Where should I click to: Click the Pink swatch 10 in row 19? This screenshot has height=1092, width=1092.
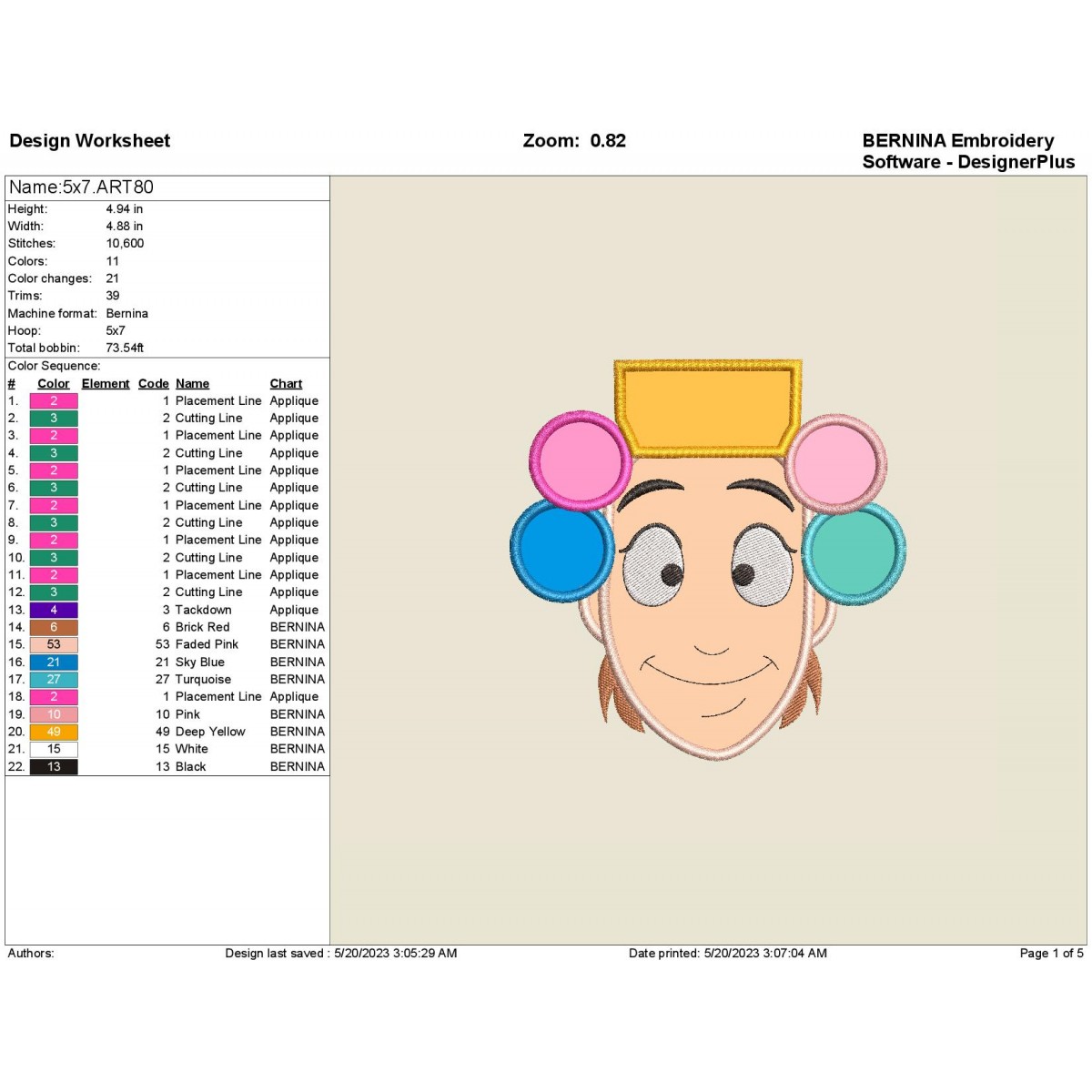pos(54,715)
